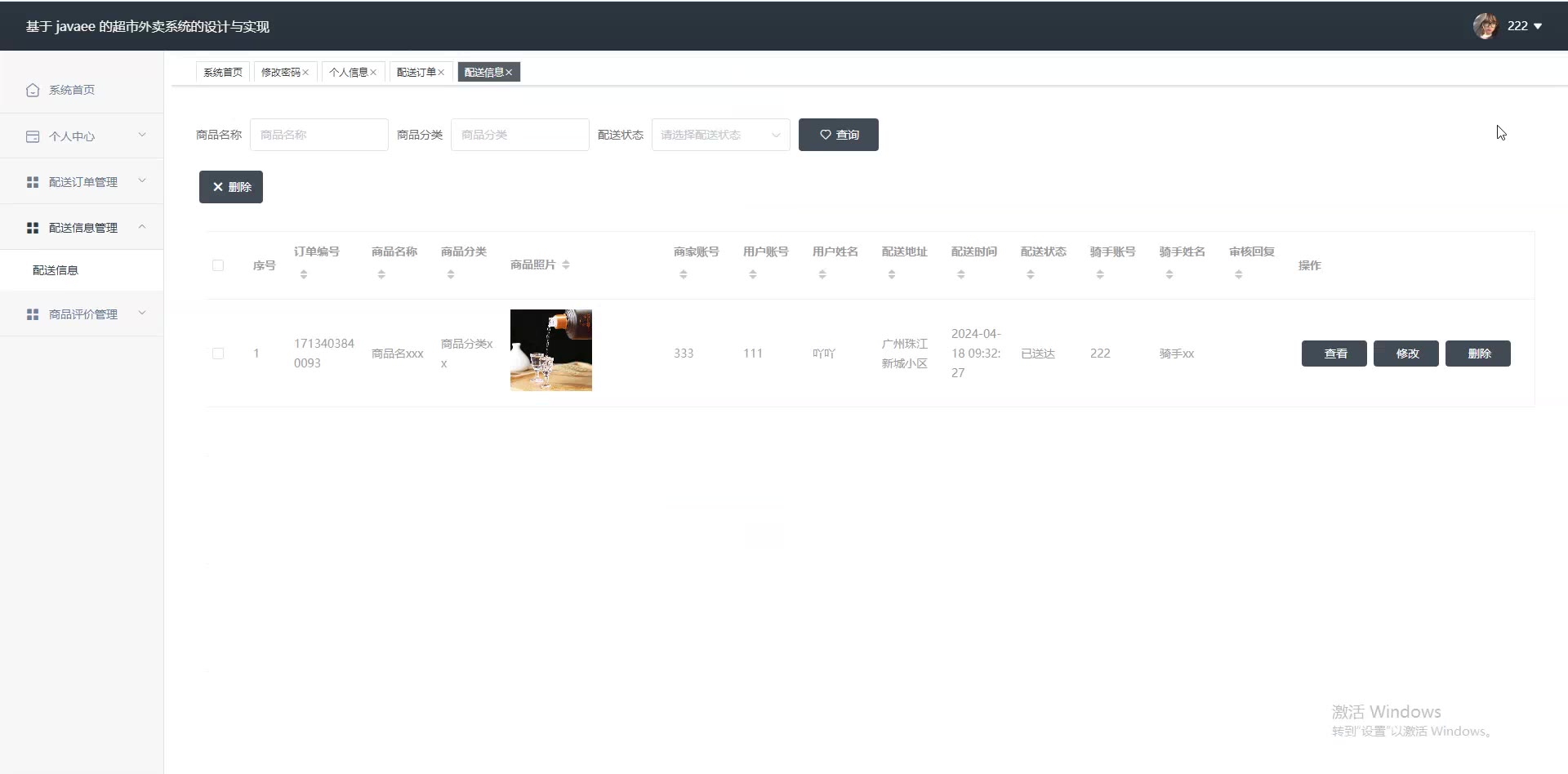Screen dimensions: 1568x774
Task: Switch to the 系统首页 tab
Action: click(223, 73)
